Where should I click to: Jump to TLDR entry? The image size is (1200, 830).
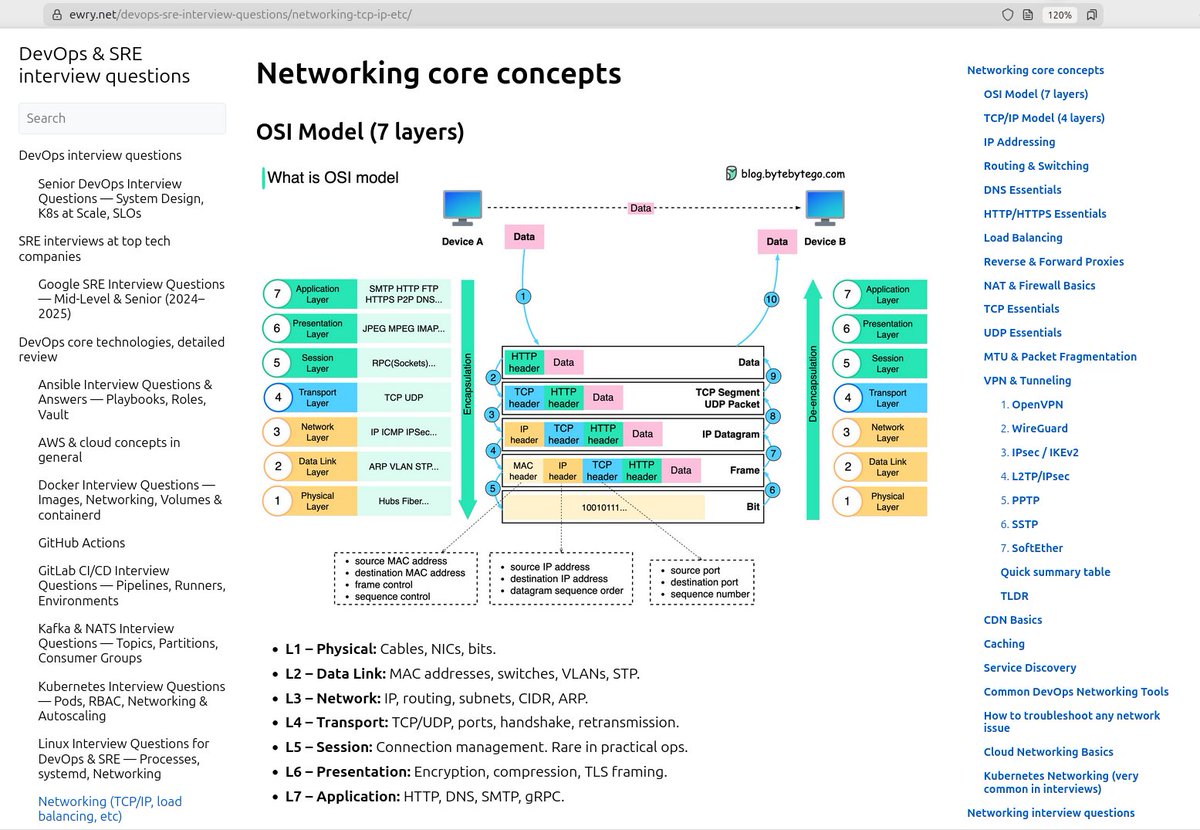pos(1014,596)
